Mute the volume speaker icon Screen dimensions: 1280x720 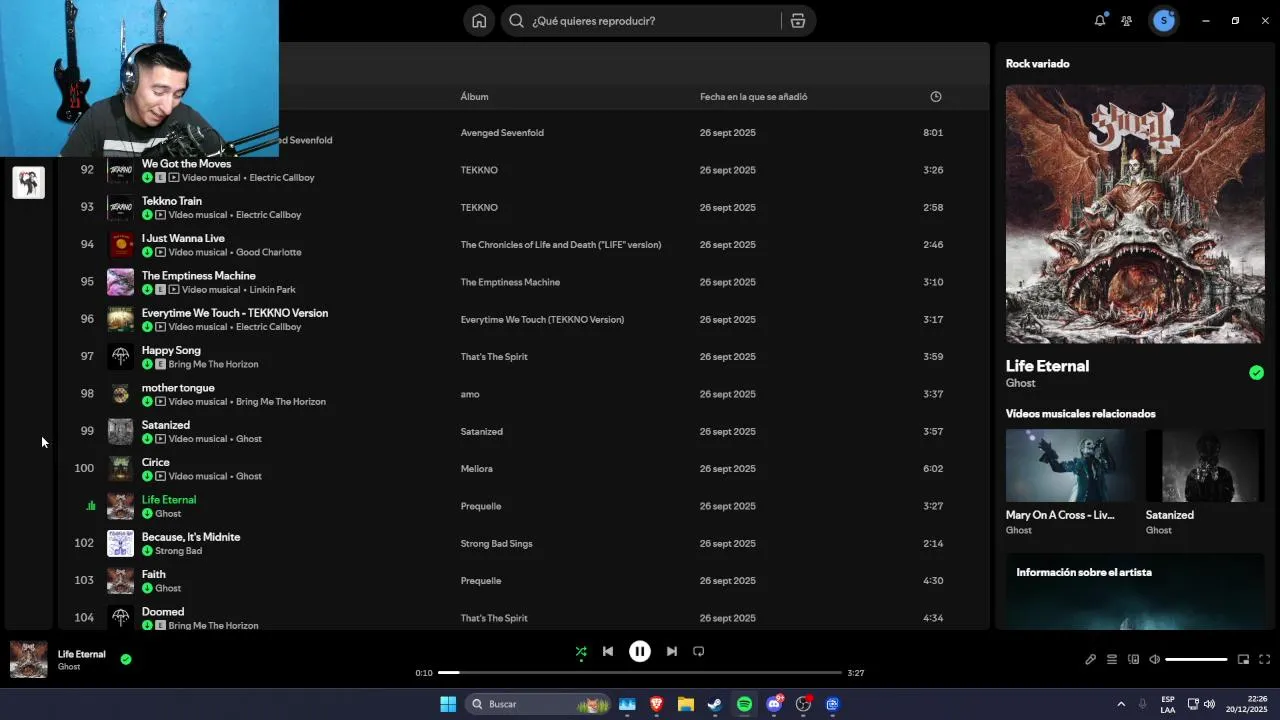pyautogui.click(x=1154, y=659)
